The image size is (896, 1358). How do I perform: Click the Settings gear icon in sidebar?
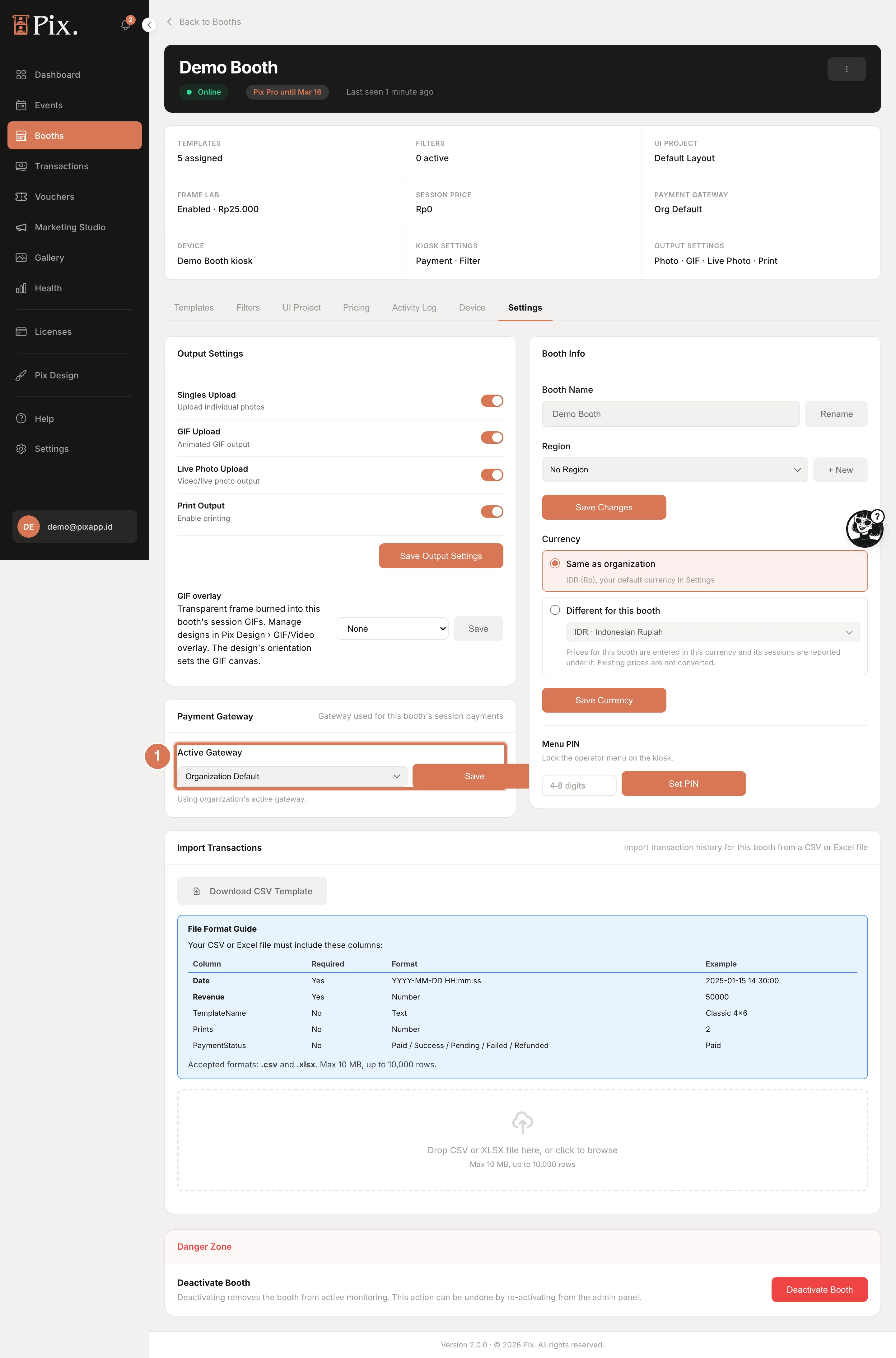21,449
